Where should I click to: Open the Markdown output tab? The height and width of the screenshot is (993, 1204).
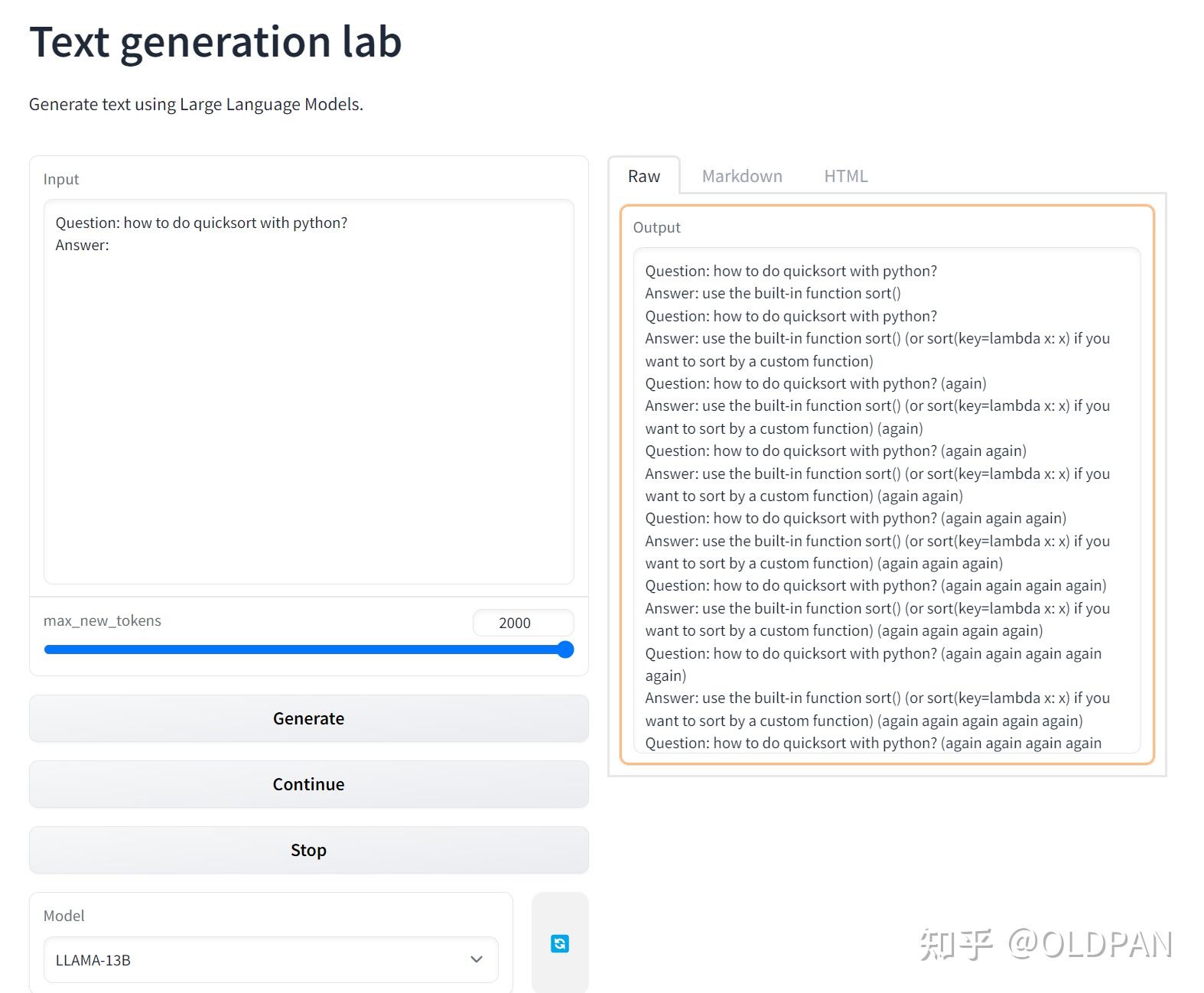coord(741,176)
